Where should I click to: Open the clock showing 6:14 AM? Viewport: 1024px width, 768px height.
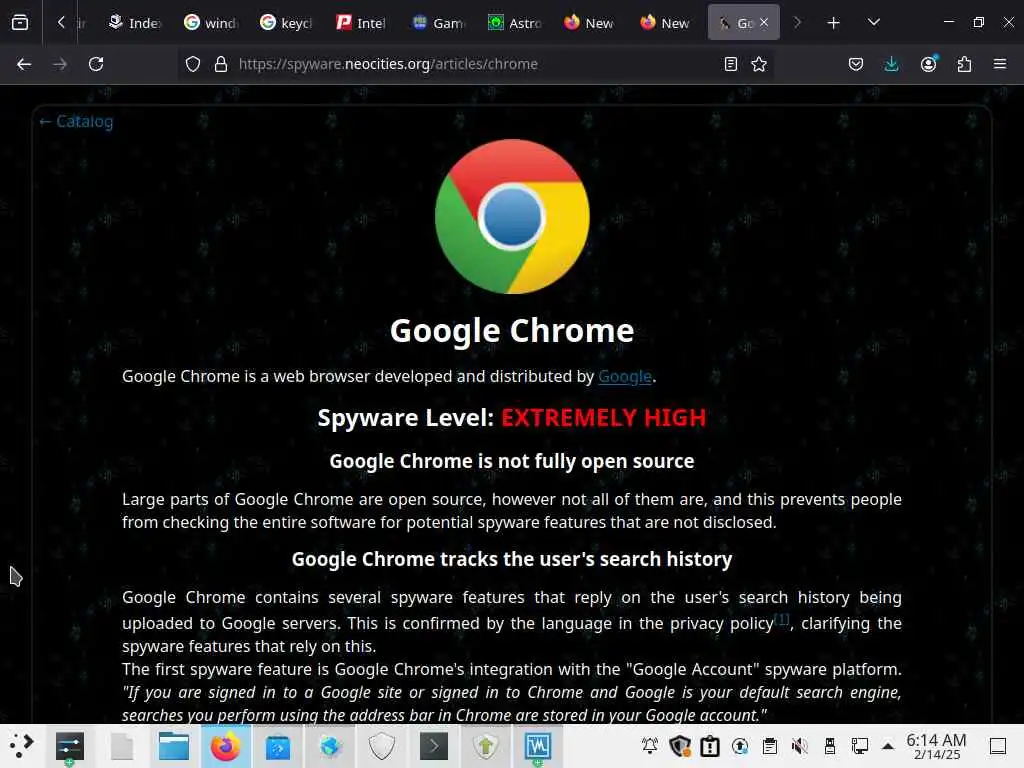936,746
